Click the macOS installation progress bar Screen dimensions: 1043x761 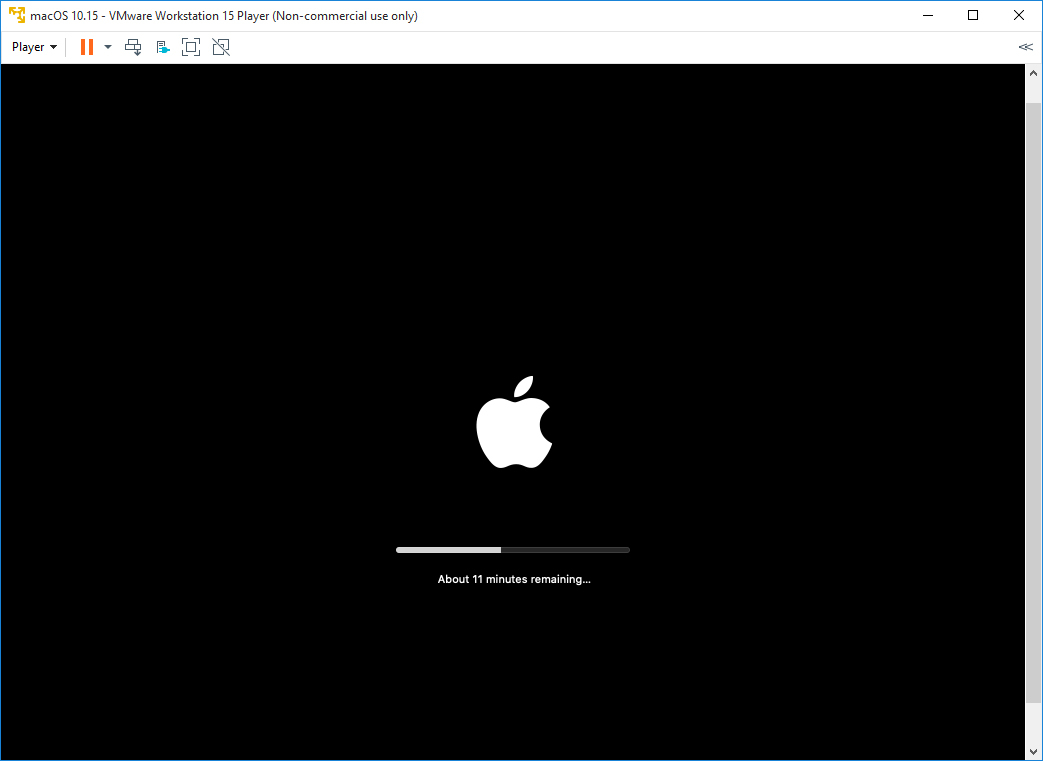(513, 549)
